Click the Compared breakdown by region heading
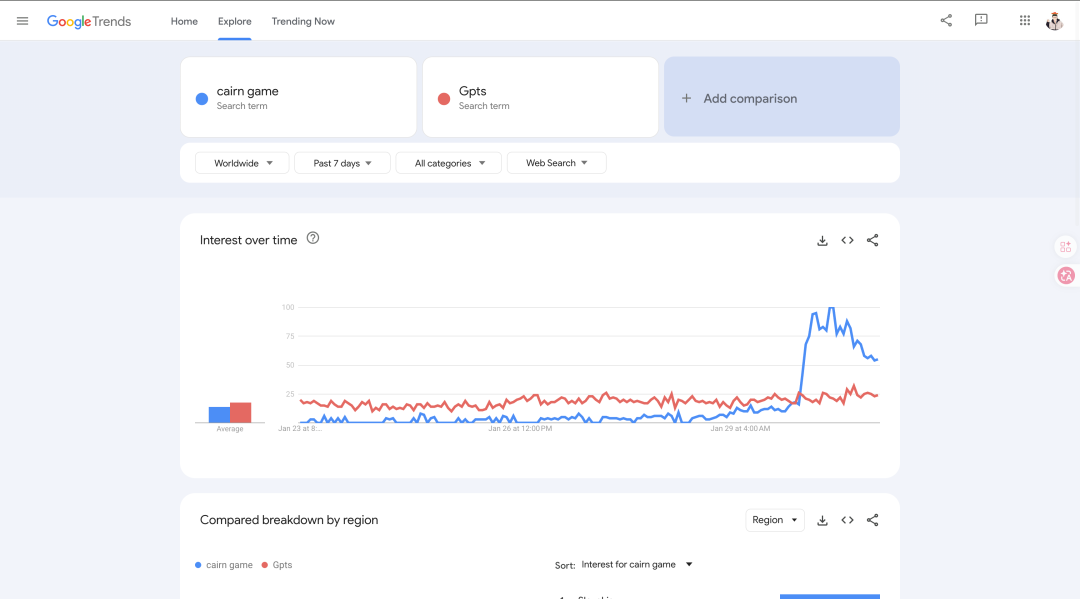Screen dimensions: 1080x599 coord(289,520)
